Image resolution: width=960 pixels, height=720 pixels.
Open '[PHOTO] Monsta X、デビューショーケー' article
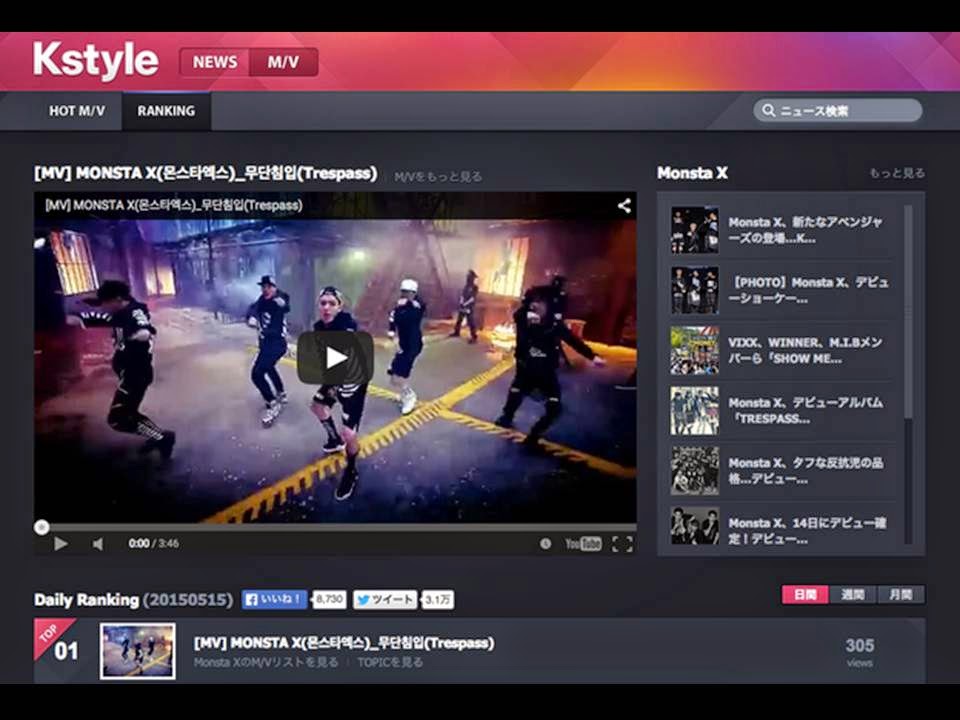808,290
